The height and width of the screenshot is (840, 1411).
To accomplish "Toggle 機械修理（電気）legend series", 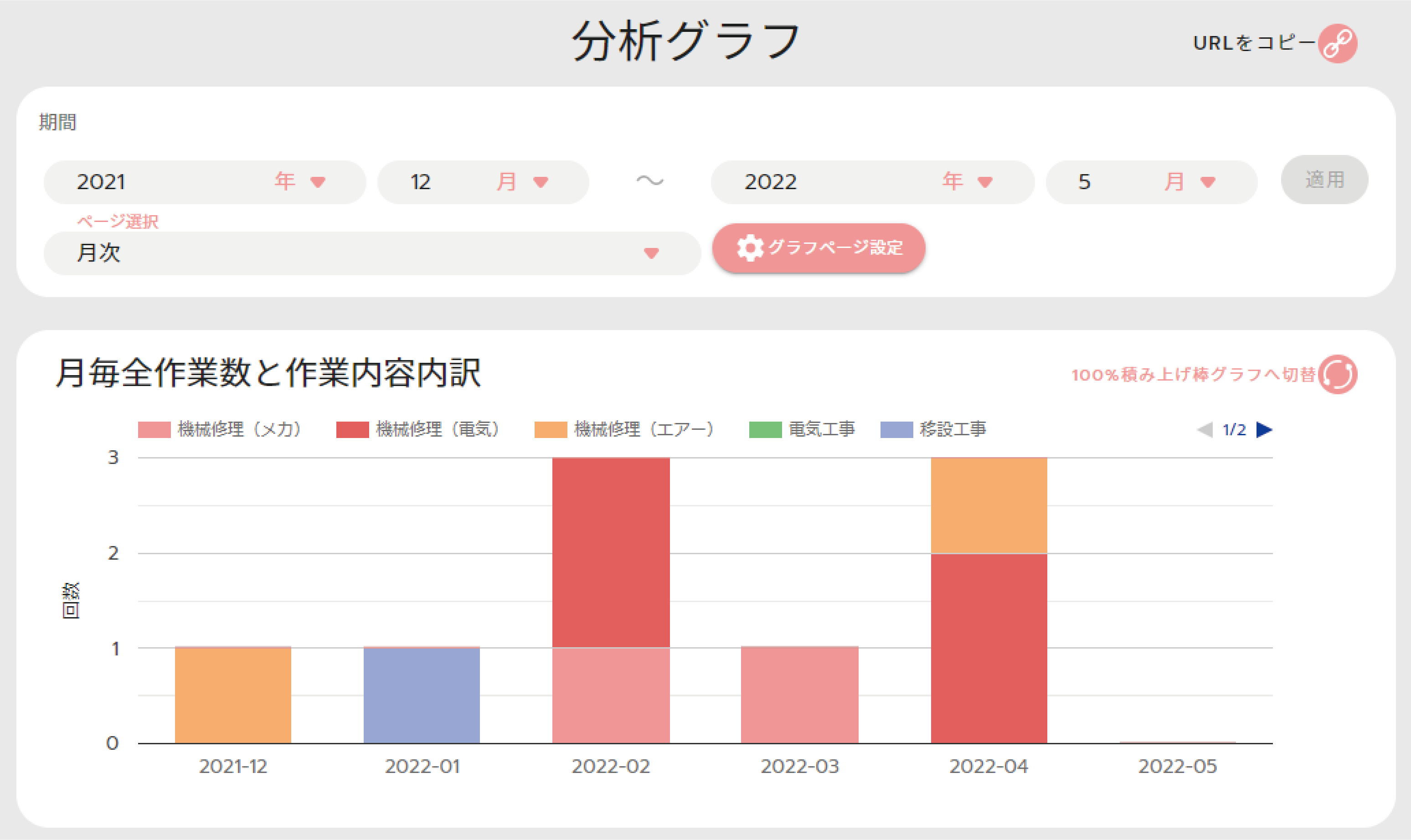I will point(418,430).
